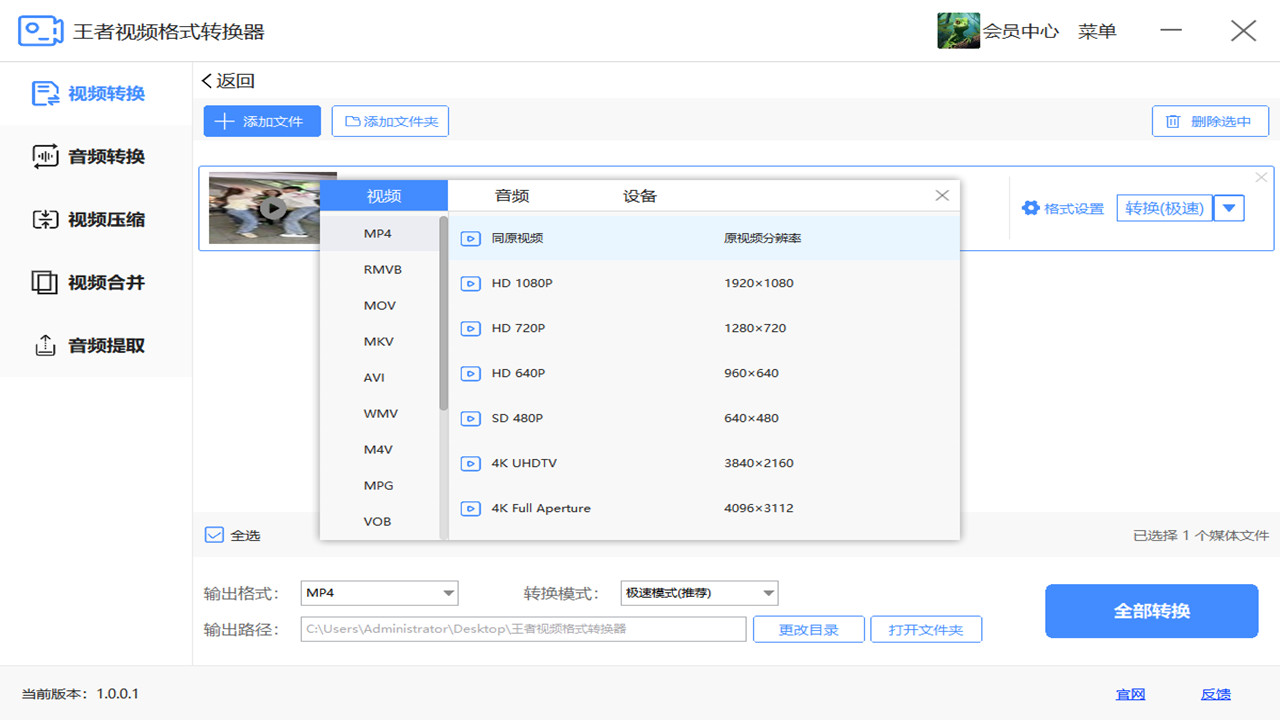Click the 全部转换 button

point(1151,611)
